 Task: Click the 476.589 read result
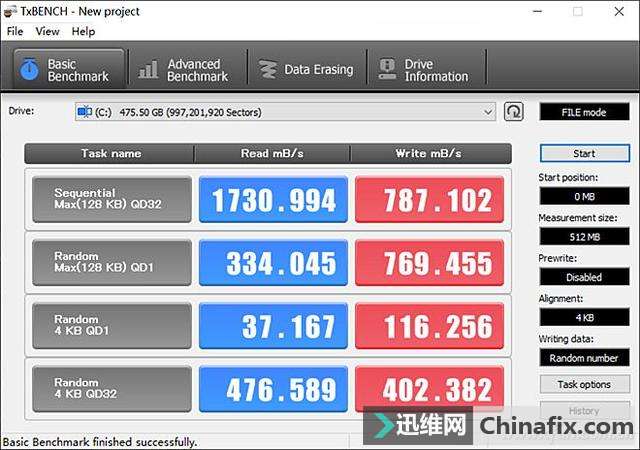(x=273, y=389)
